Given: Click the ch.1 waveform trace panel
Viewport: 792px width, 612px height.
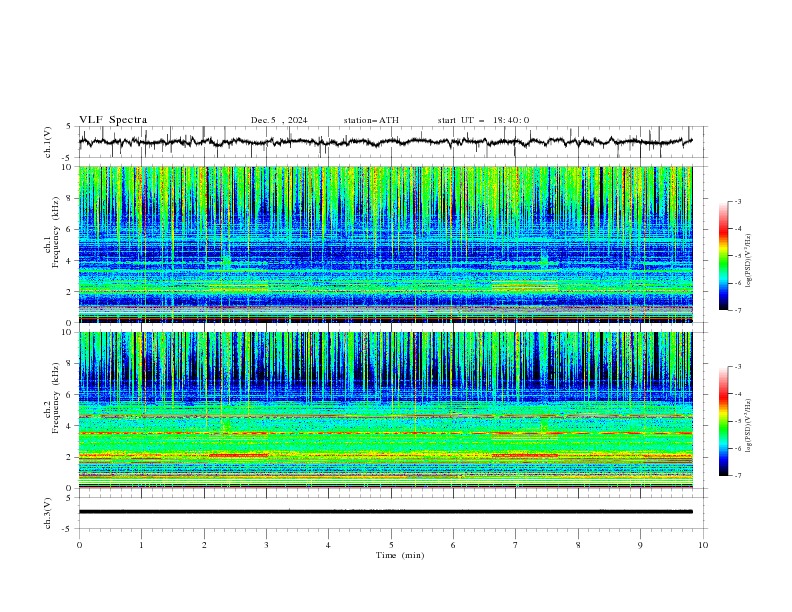Looking at the screenshot, I should coord(393,142).
